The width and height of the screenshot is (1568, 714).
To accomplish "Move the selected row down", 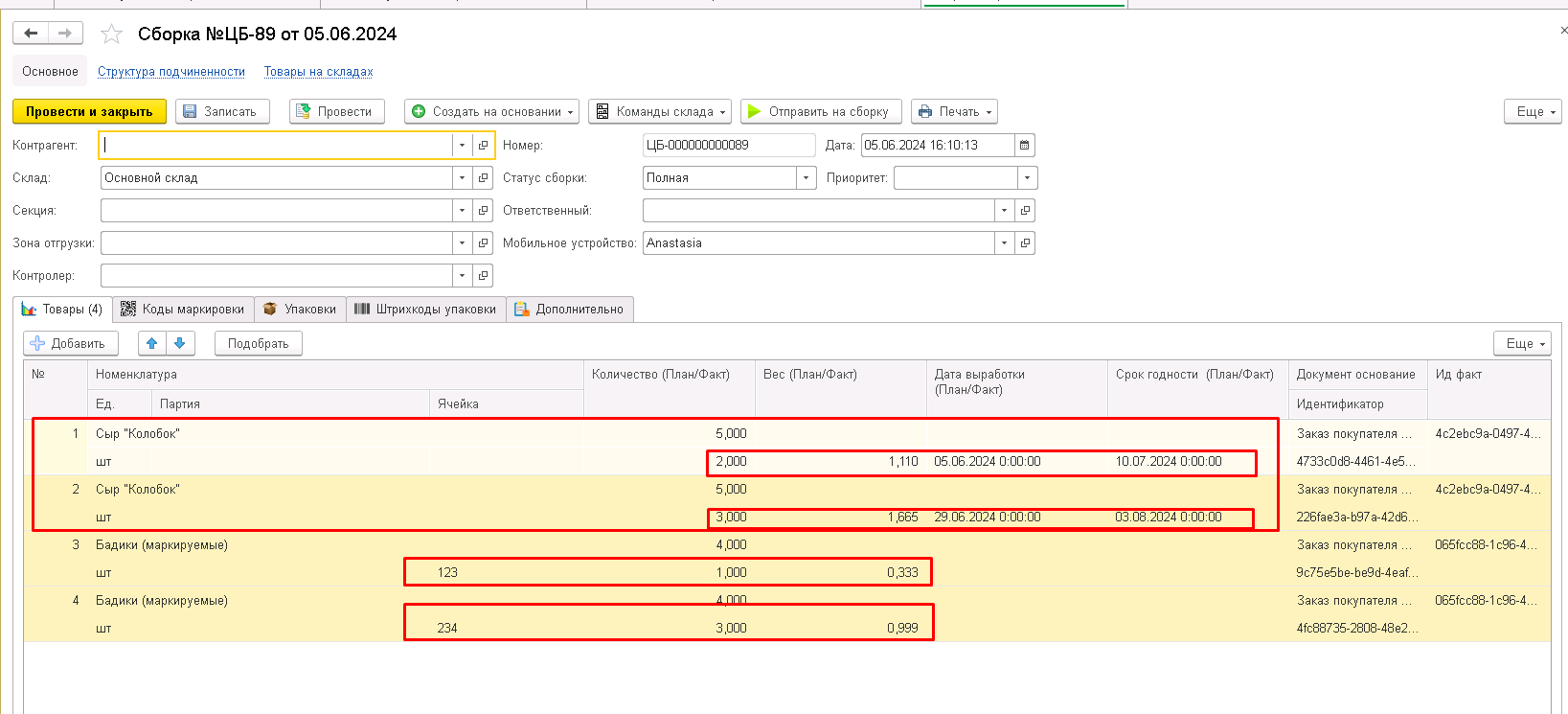I will [x=180, y=343].
